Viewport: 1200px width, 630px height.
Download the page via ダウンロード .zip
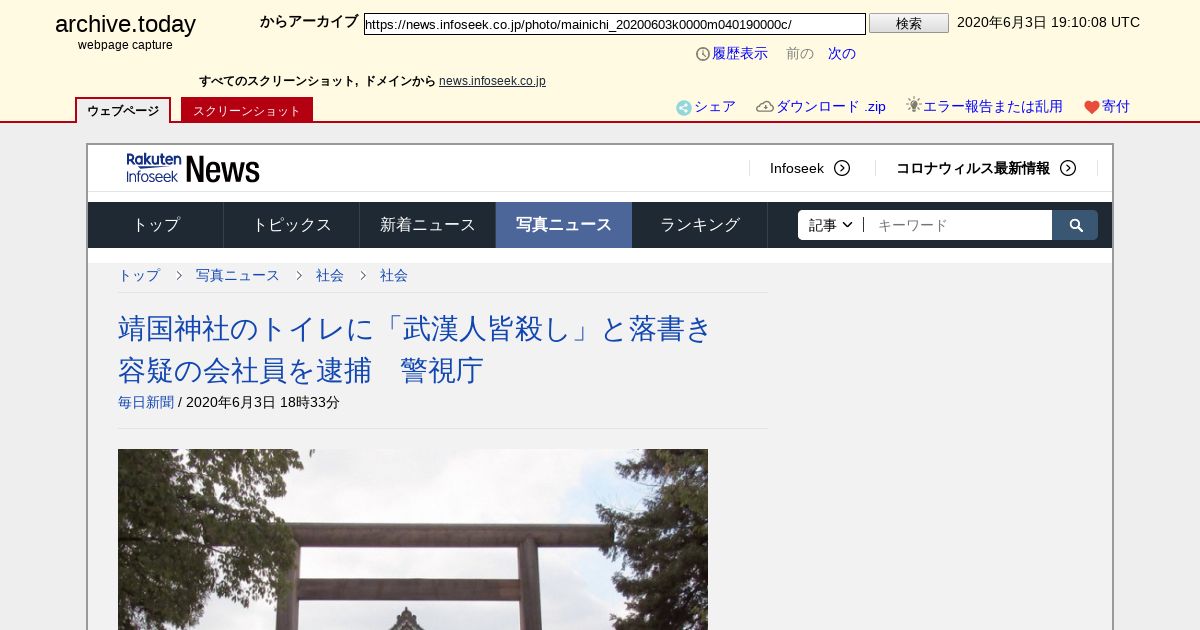pyautogui.click(x=831, y=107)
